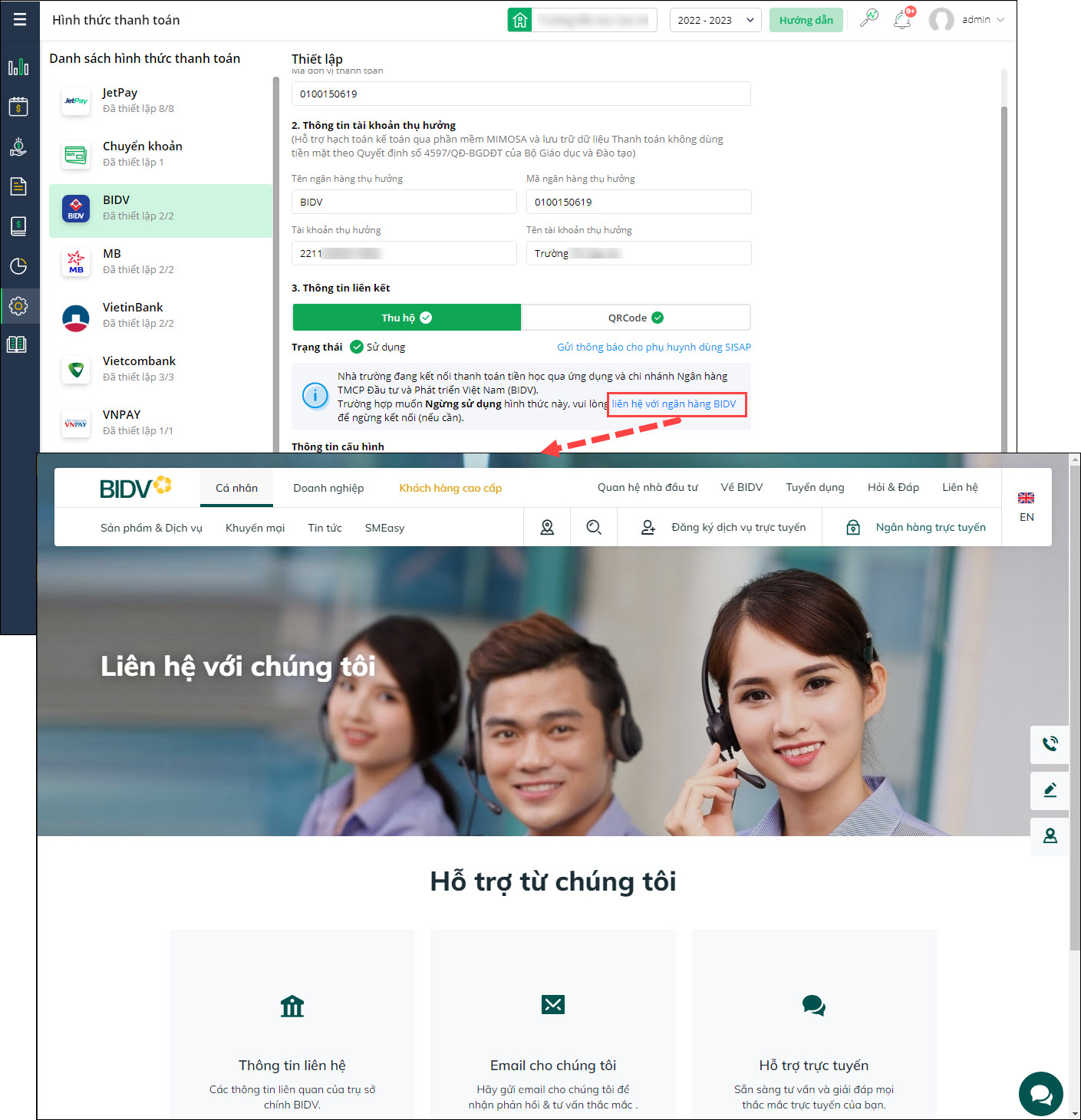Open the calendar with dollar sidebar icon
The height and width of the screenshot is (1120, 1081).
coord(18,107)
